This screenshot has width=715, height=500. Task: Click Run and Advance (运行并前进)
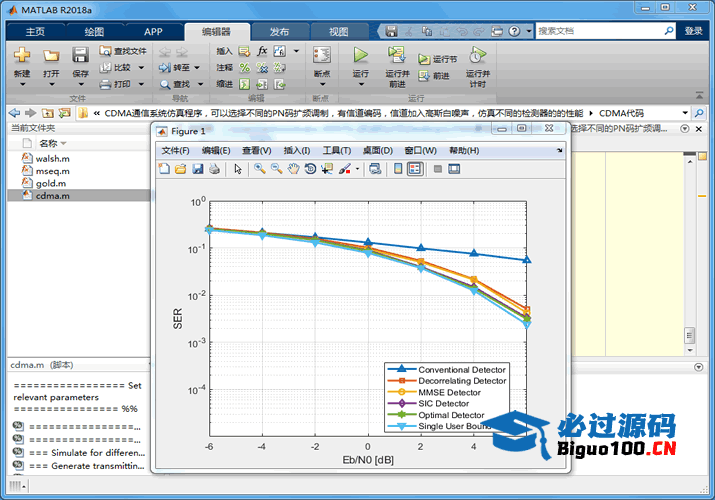[x=397, y=67]
